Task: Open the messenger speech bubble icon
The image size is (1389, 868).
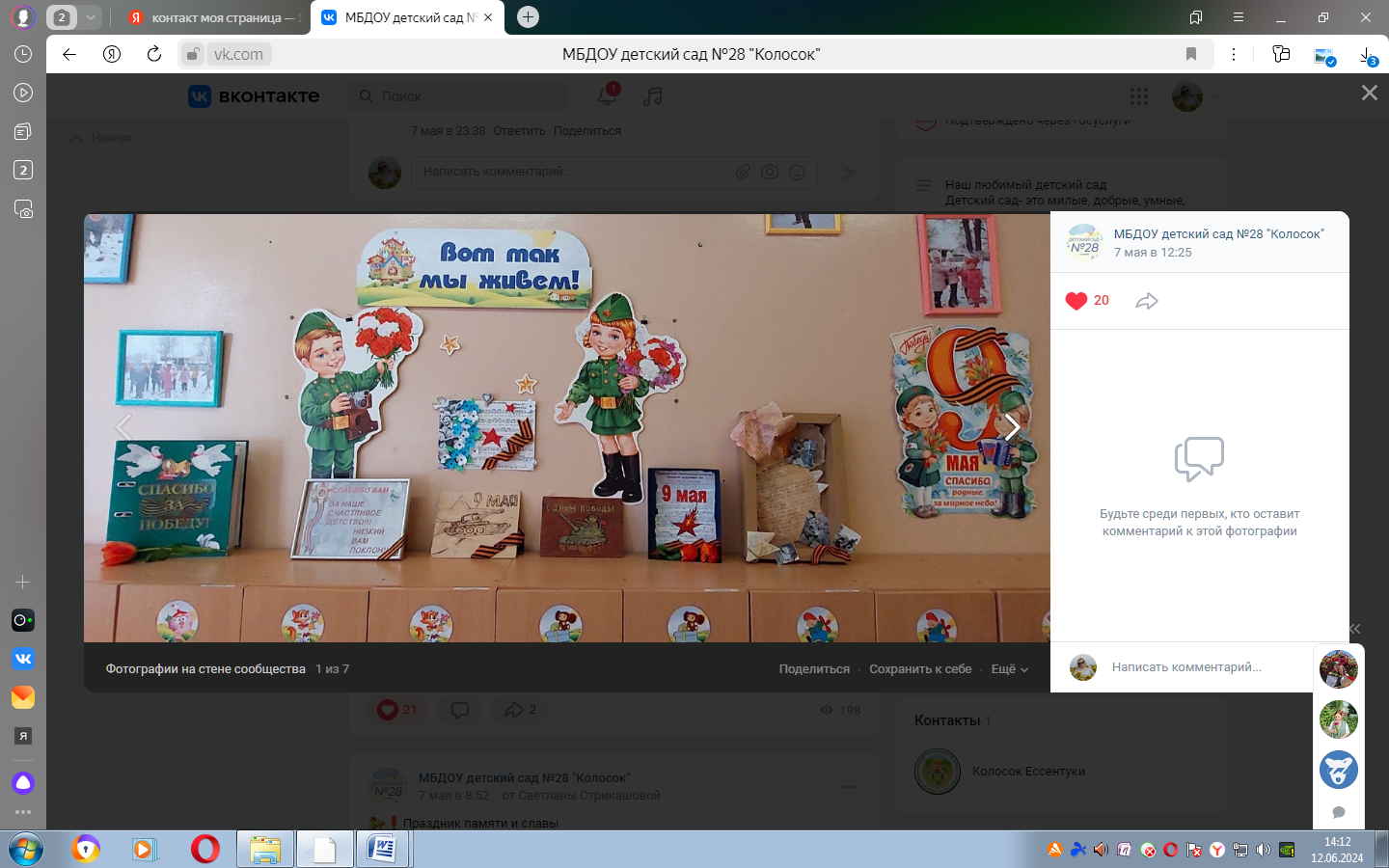Action: [1339, 812]
